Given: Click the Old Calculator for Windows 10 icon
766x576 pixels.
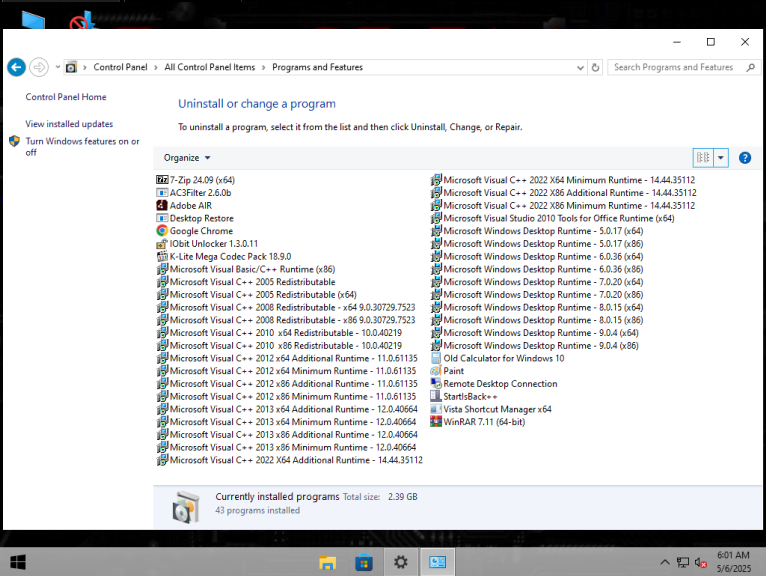Looking at the screenshot, I should coord(436,358).
